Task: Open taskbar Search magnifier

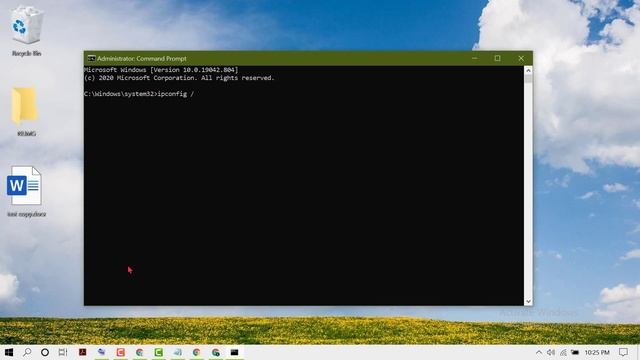Action: [27, 352]
